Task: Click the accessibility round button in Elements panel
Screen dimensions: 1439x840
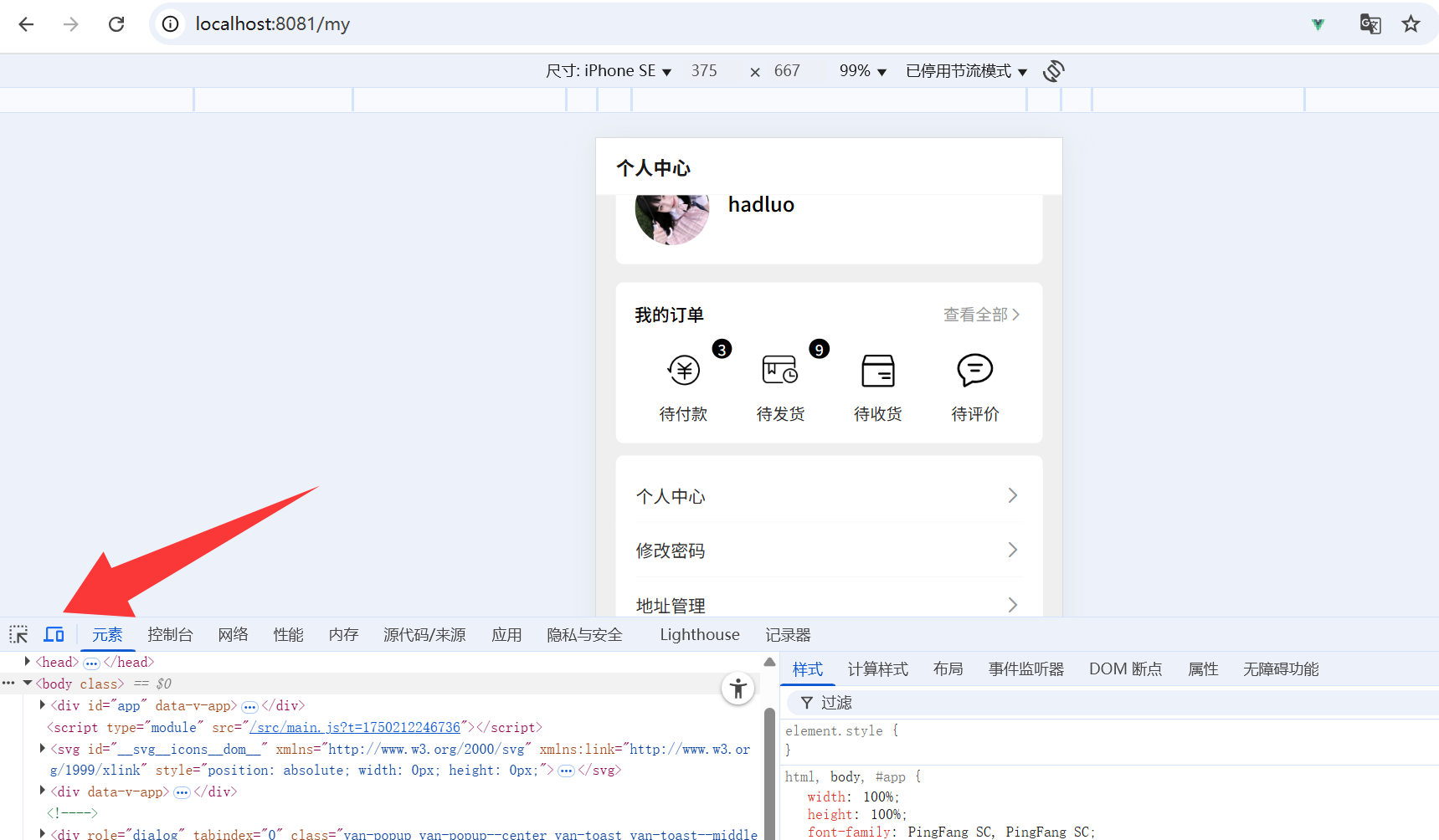Action: pos(738,689)
